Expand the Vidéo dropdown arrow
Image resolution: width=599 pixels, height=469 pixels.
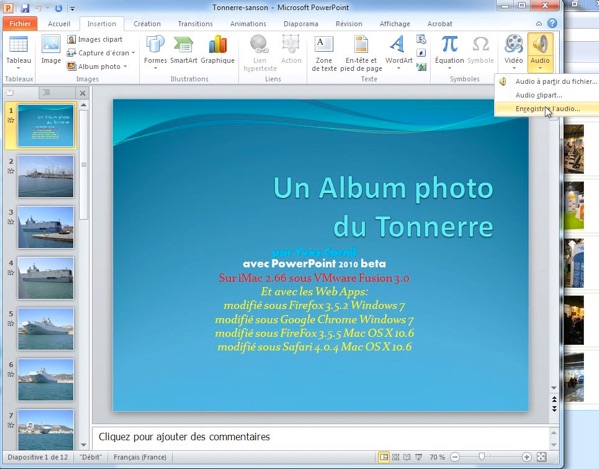tap(513, 68)
